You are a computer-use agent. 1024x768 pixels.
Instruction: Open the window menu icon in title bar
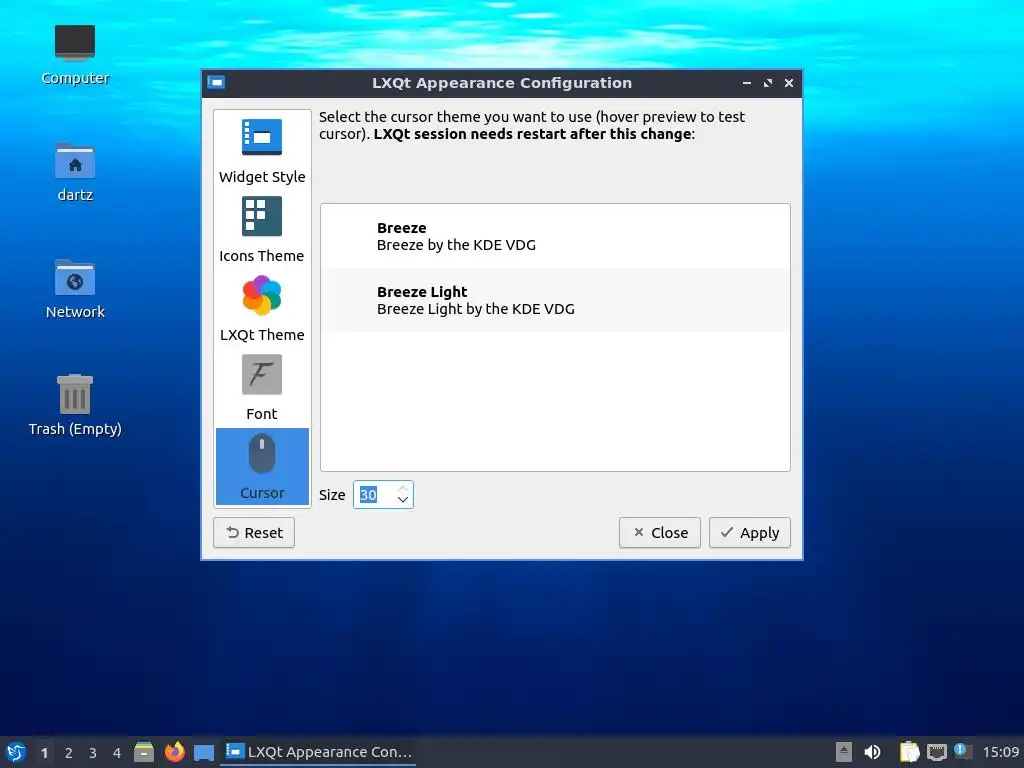216,83
